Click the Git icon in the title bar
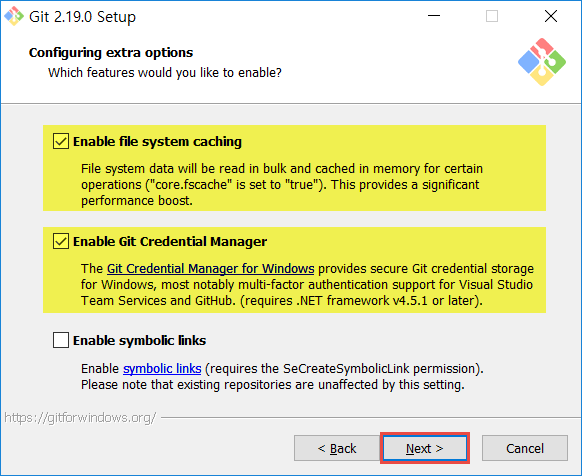The image size is (582, 476). pyautogui.click(x=14, y=16)
